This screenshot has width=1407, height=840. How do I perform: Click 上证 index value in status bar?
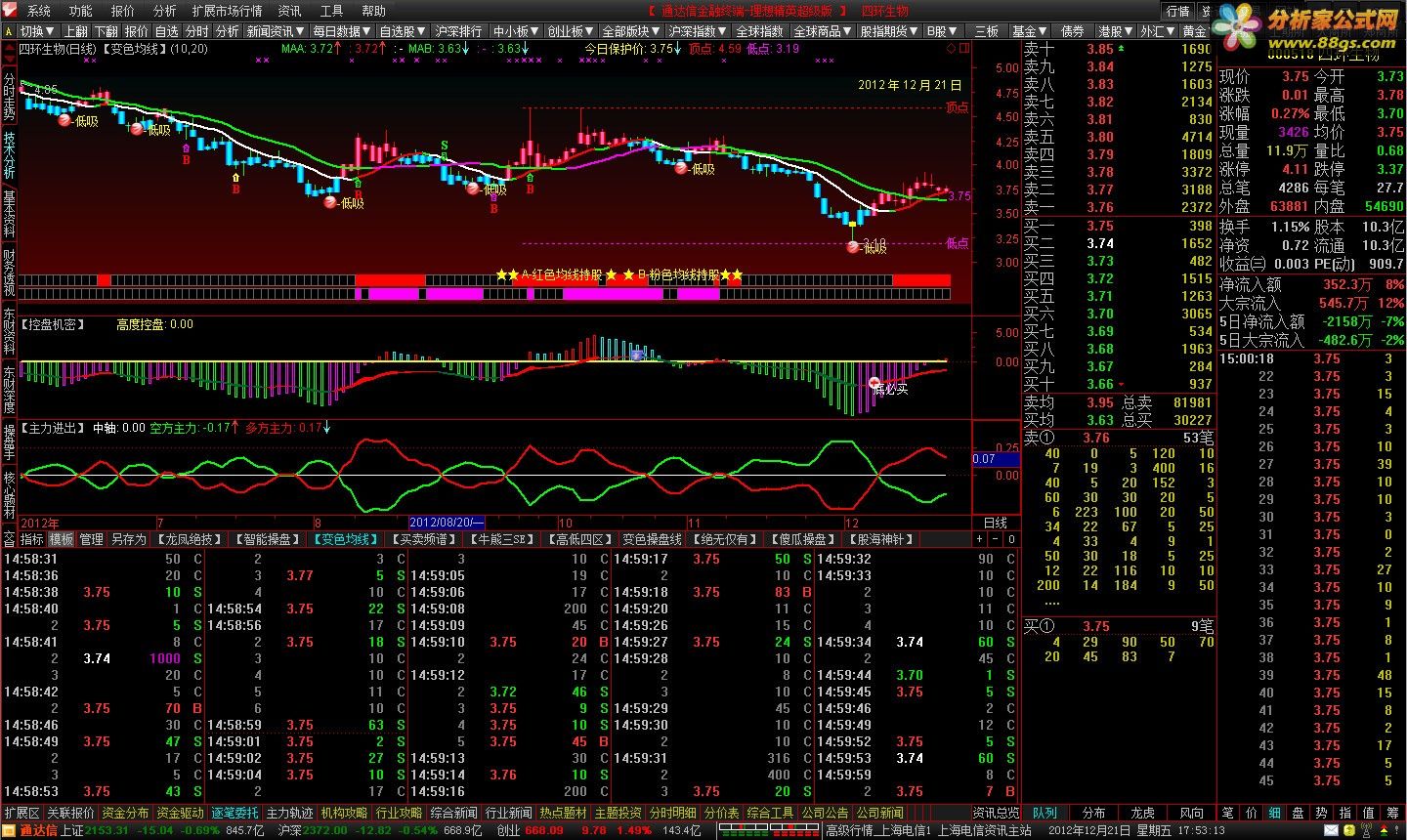point(106,831)
